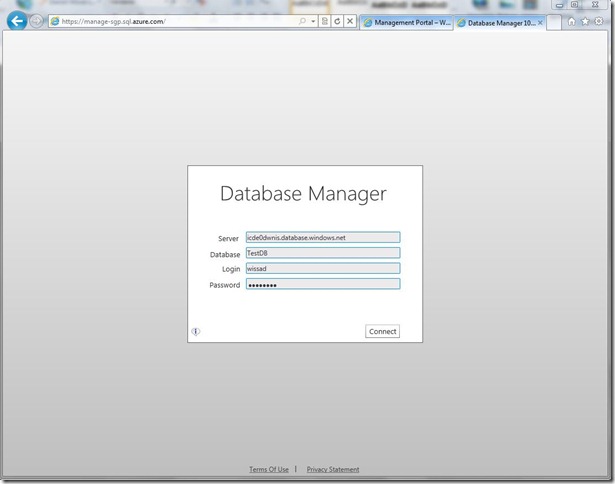Click the search magnifier in address bar
Screen dimensions: 615x484
302,21
